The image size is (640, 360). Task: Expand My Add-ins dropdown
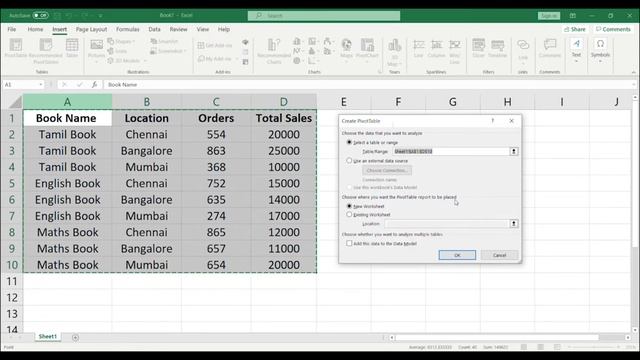237,59
